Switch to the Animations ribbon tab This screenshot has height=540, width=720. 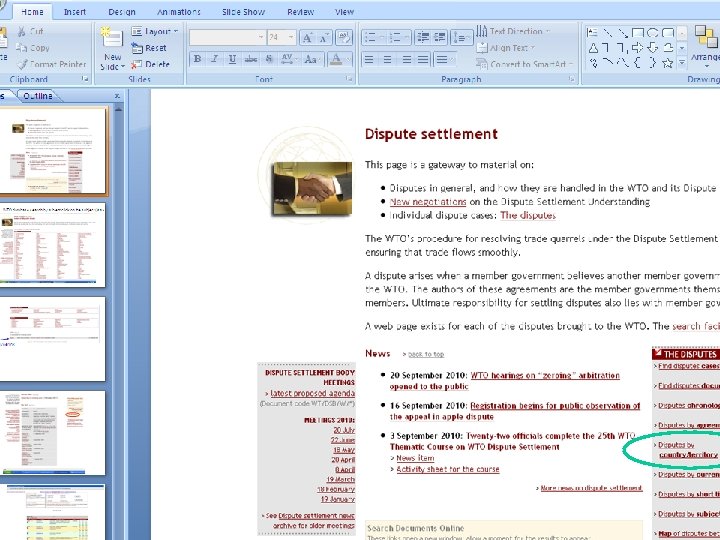click(179, 12)
